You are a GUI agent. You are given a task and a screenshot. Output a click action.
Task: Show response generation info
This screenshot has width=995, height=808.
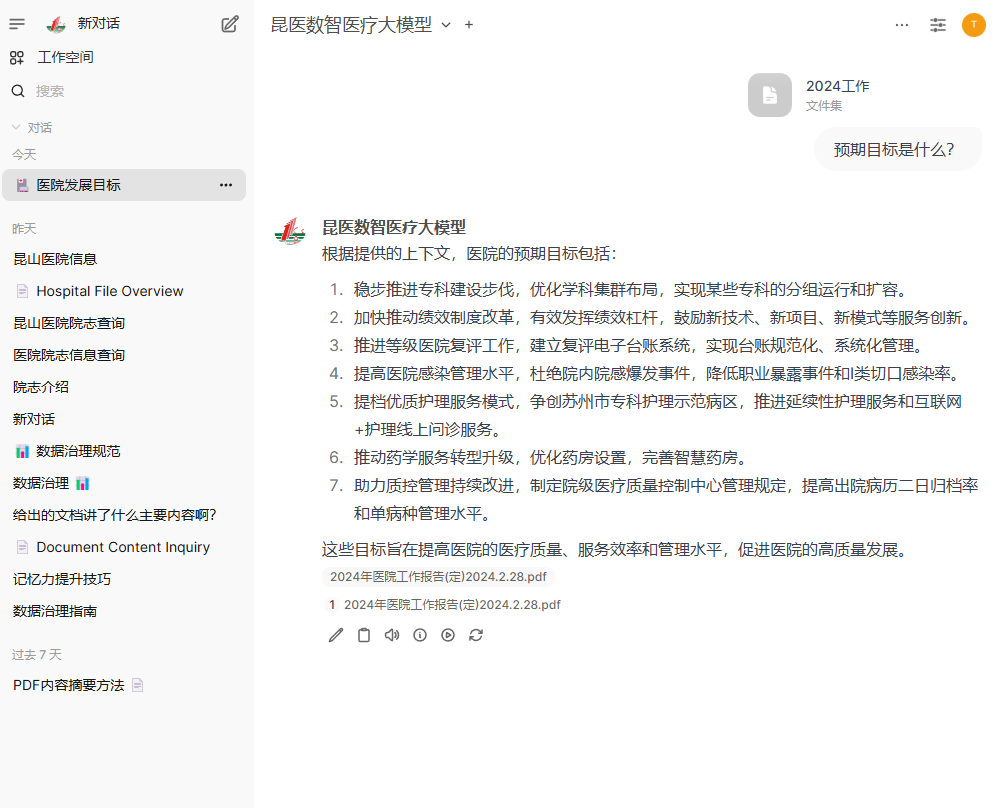(420, 635)
